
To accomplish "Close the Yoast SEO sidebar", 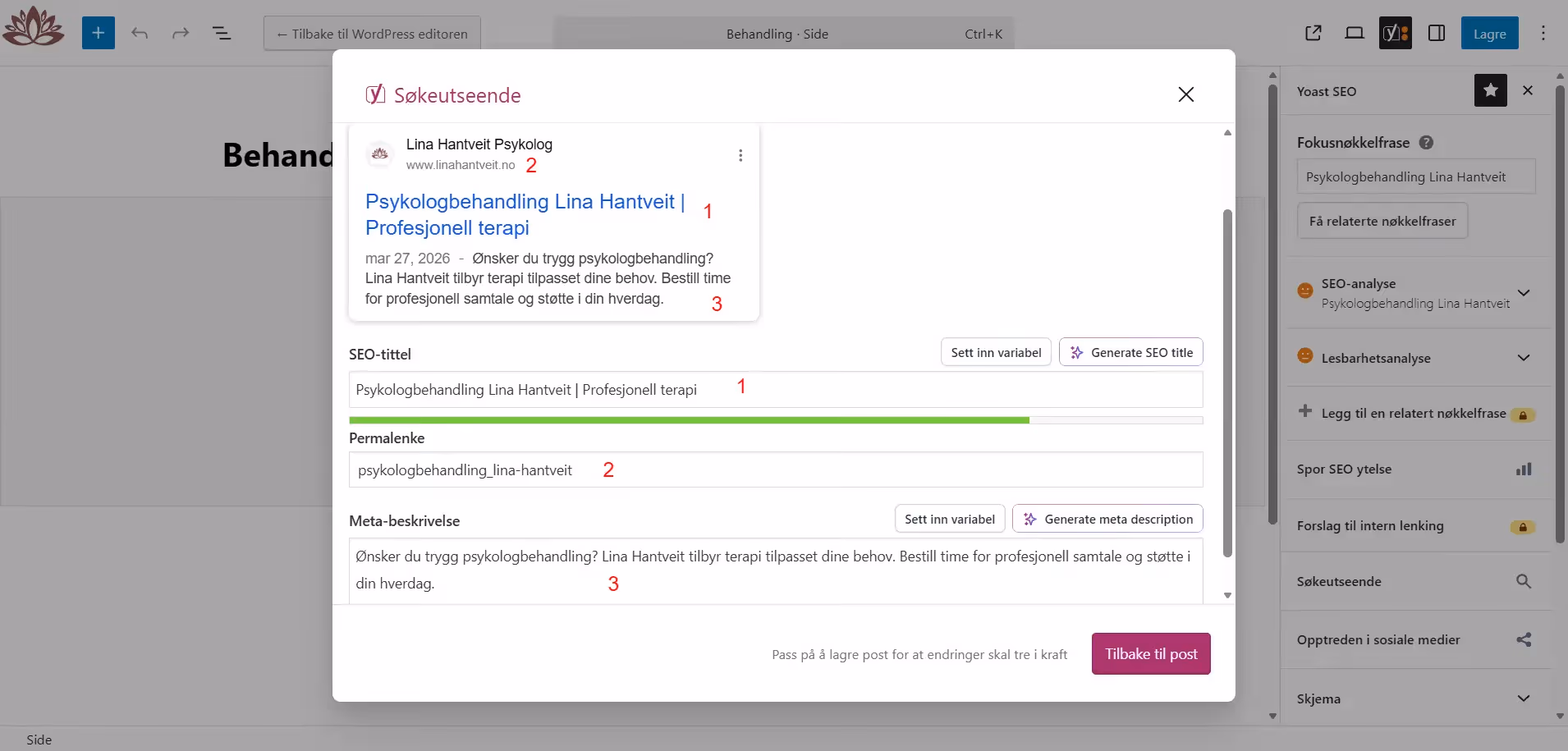I will click(1528, 90).
